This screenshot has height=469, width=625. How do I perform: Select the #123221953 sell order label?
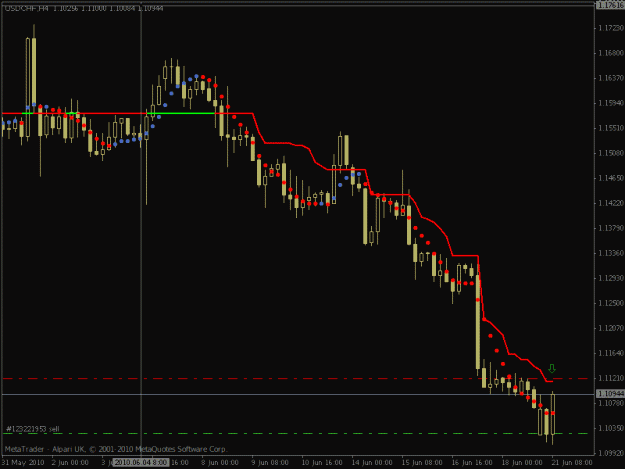coord(33,429)
